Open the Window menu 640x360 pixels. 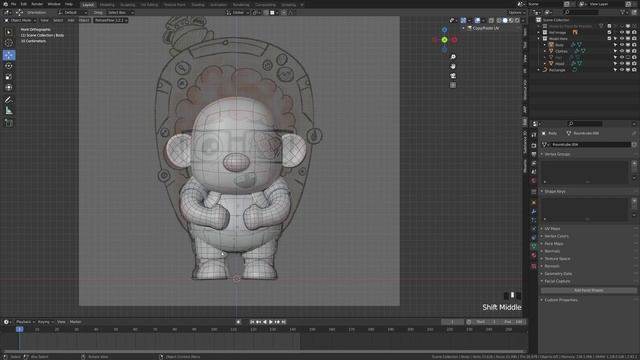pos(54,4)
